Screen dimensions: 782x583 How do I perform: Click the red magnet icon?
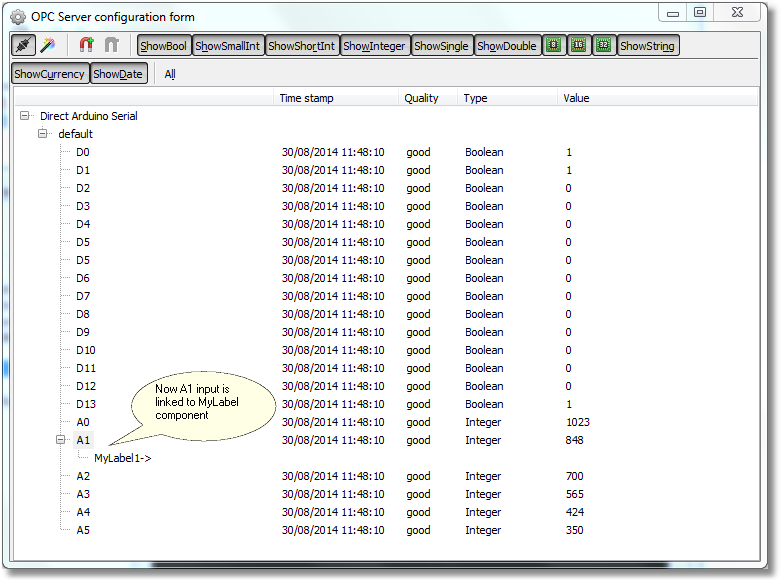[86, 46]
